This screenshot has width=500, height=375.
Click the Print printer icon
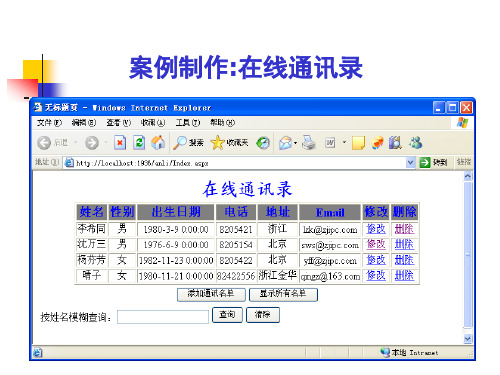[309, 143]
